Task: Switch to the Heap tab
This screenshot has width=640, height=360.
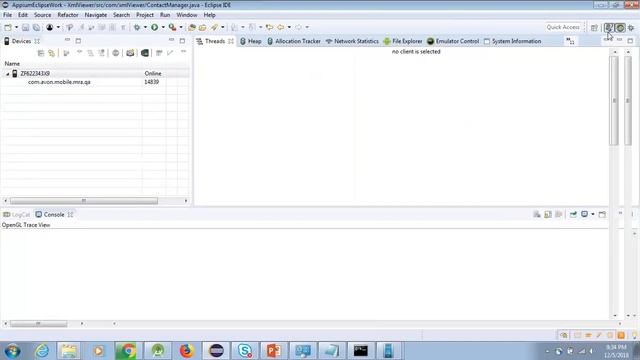Action: coord(251,41)
